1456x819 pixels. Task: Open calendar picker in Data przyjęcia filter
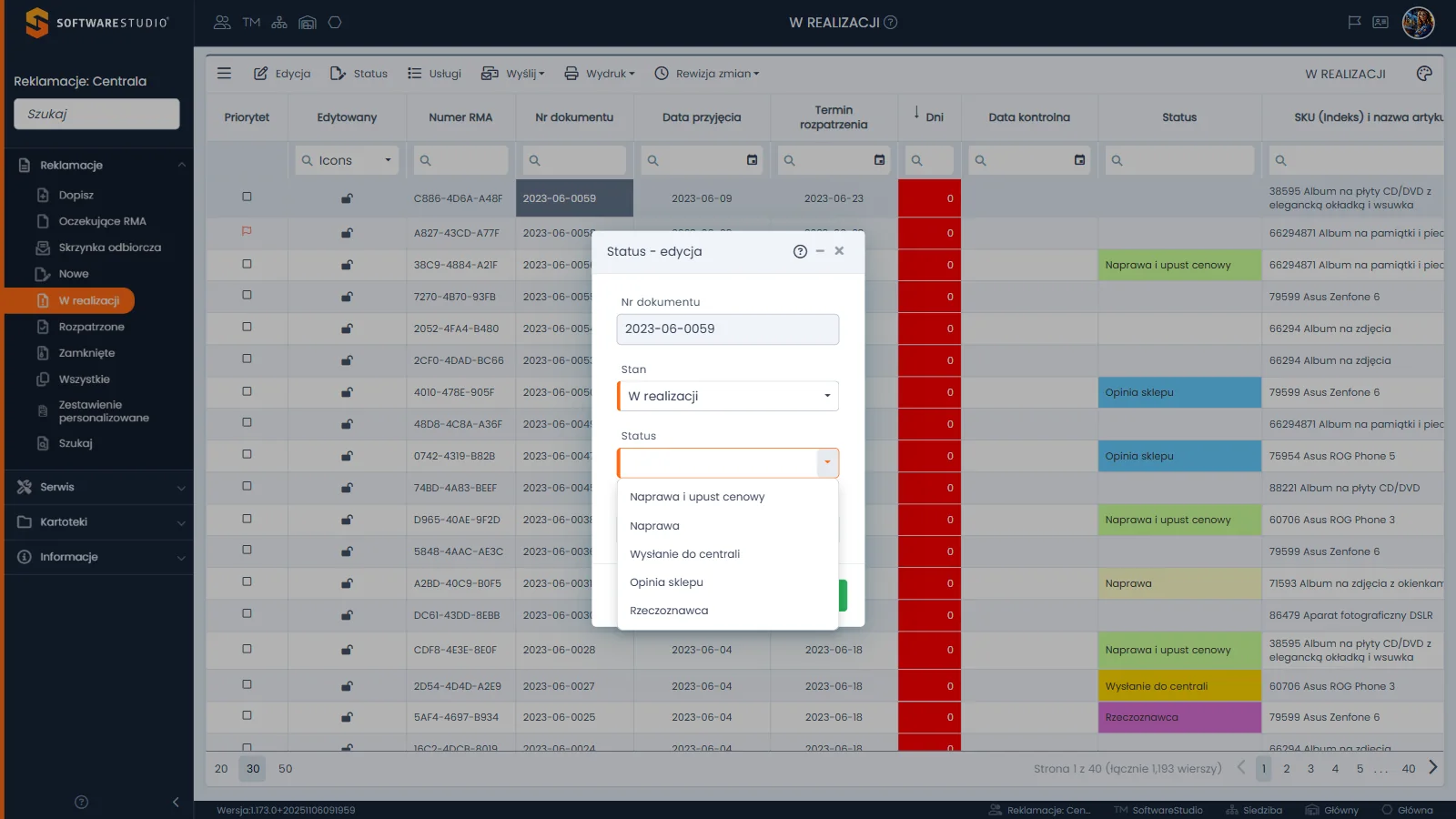(752, 160)
